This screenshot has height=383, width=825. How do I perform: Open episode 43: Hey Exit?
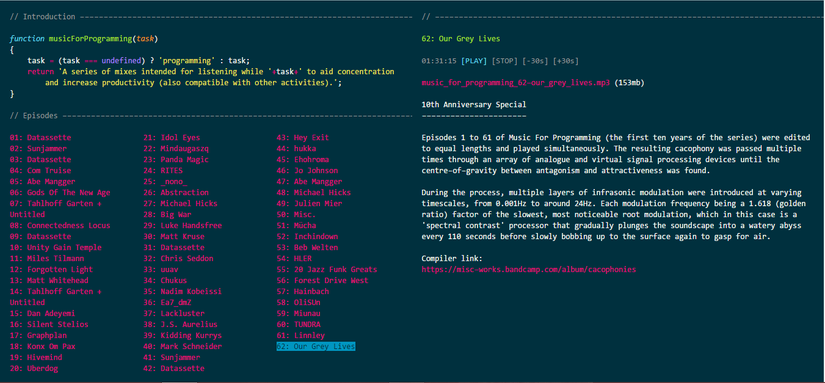pyautogui.click(x=303, y=138)
